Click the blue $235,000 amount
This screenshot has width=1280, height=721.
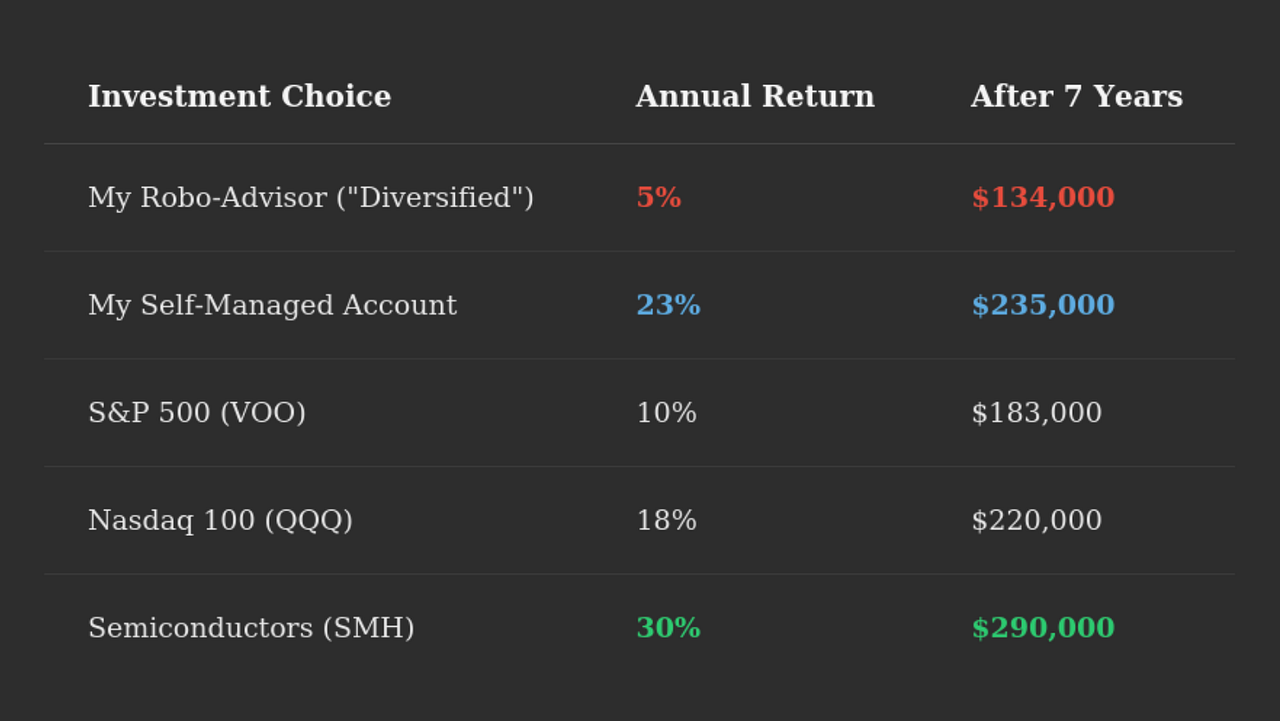1043,306
